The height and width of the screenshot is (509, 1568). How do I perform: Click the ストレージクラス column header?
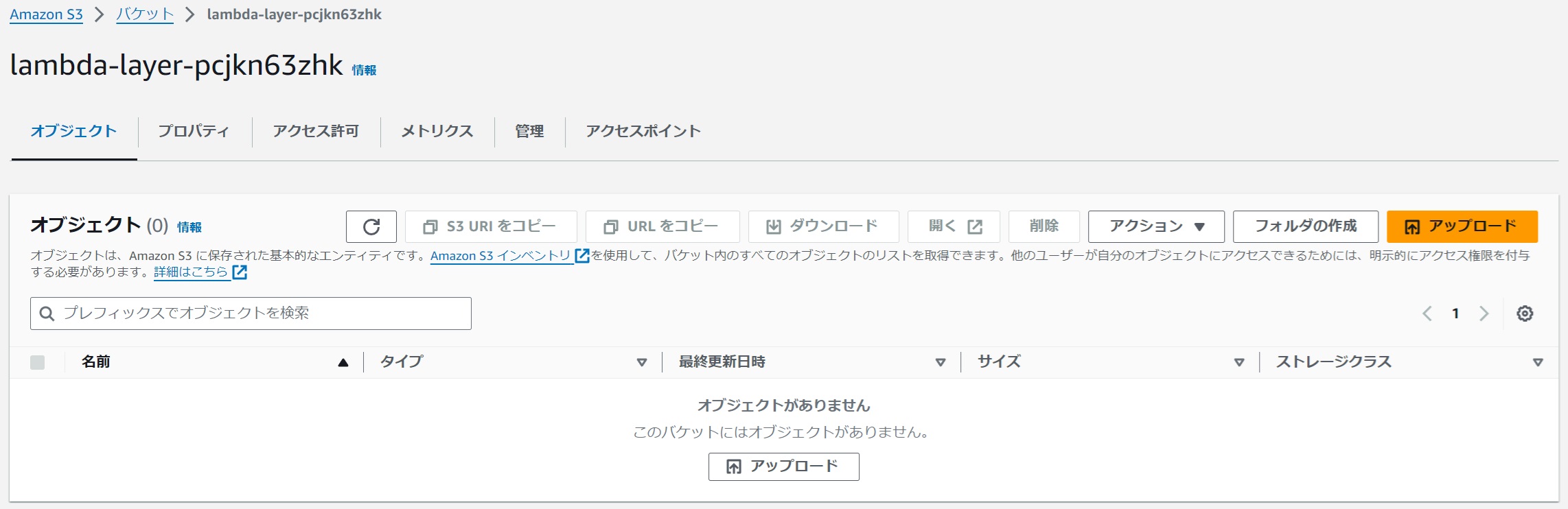(1334, 362)
